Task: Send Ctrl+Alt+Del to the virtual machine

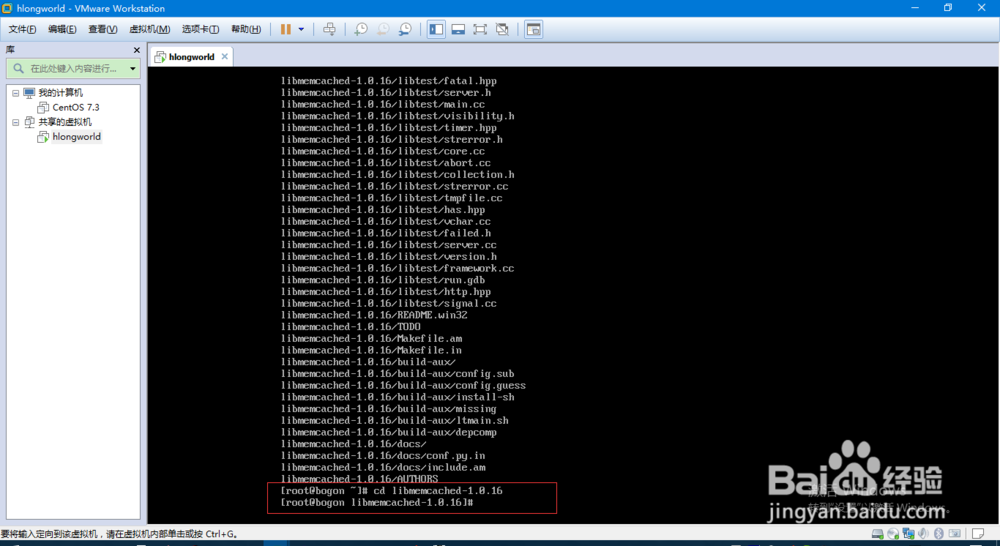Action: coord(329,29)
